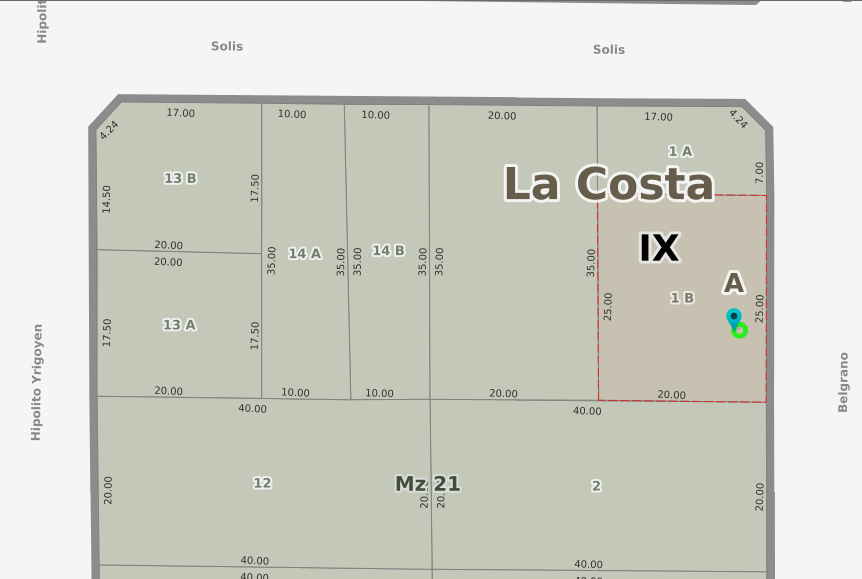The width and height of the screenshot is (862, 579).
Task: Click the 14.50 dimension label
Action: click(107, 198)
